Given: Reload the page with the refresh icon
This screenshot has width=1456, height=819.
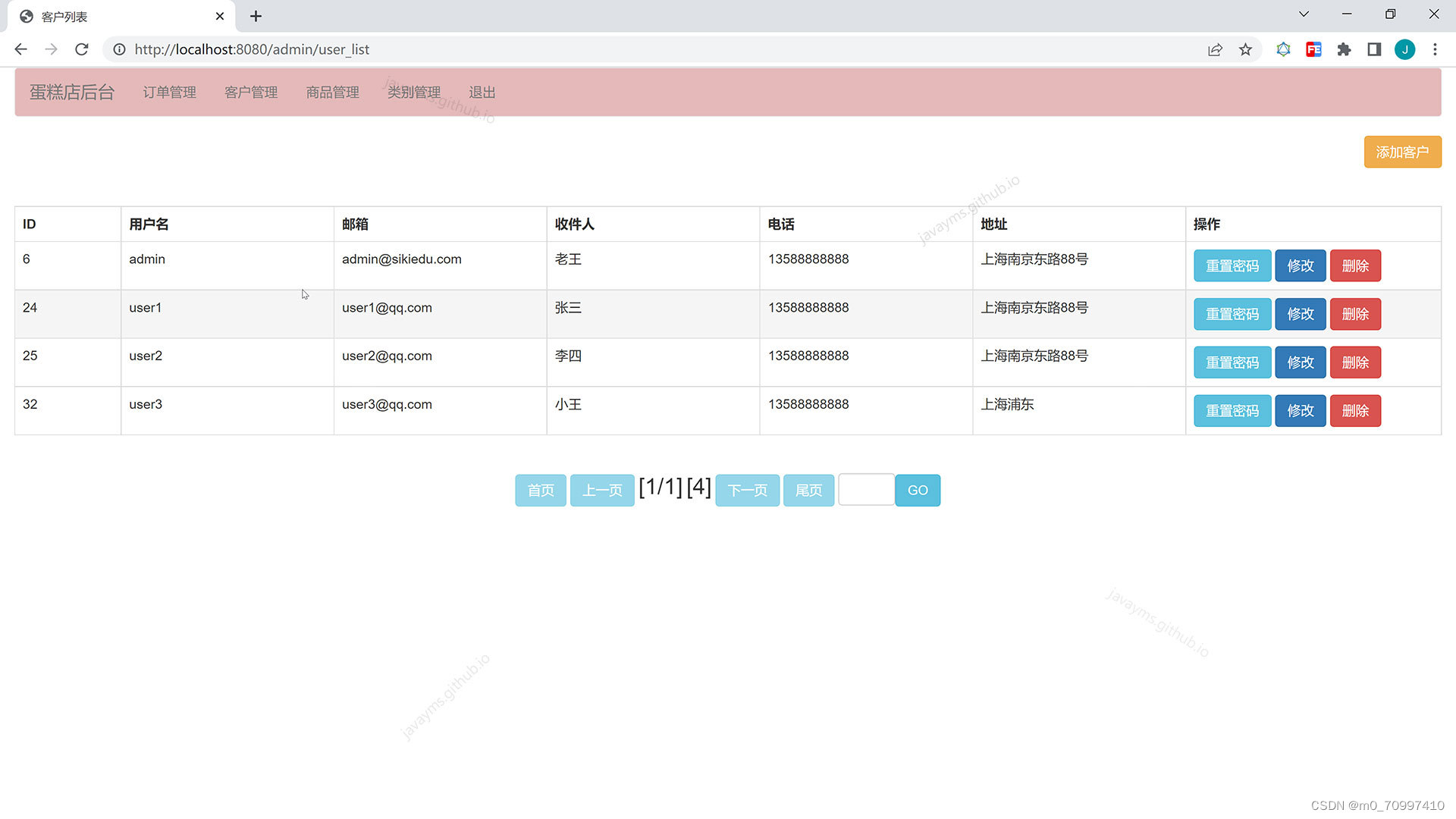Looking at the screenshot, I should coord(82,49).
